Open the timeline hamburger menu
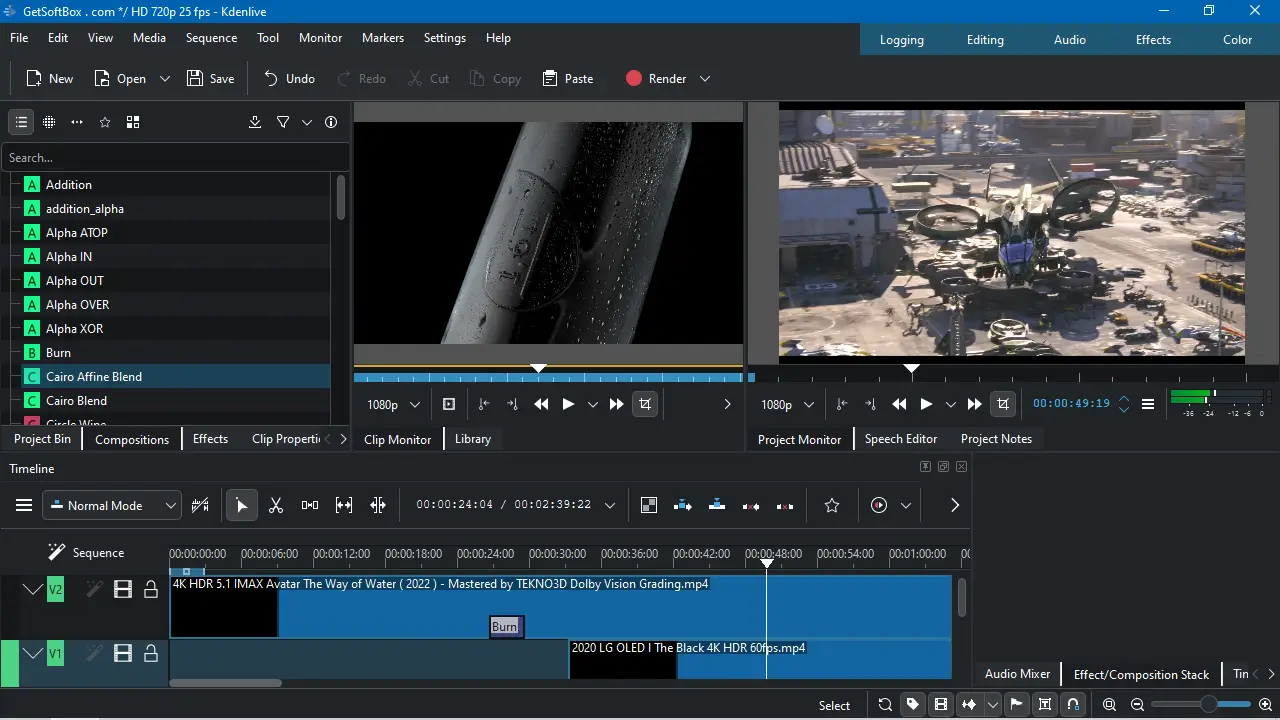This screenshot has width=1280, height=720. [x=24, y=505]
